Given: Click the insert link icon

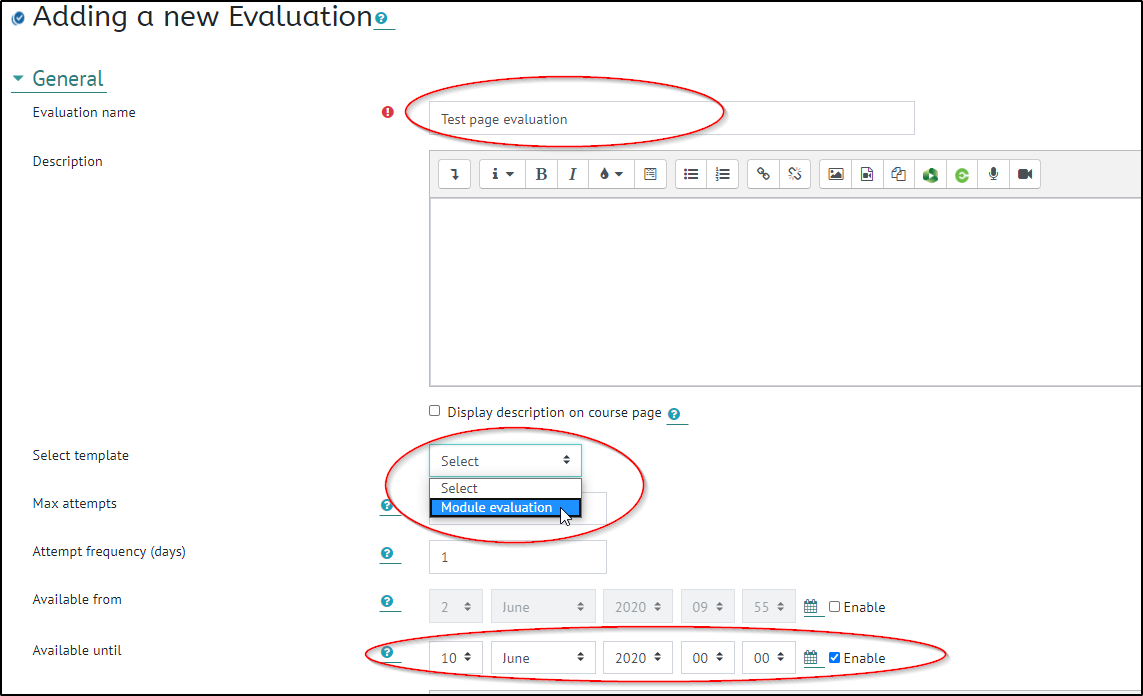Looking at the screenshot, I should (x=763, y=174).
